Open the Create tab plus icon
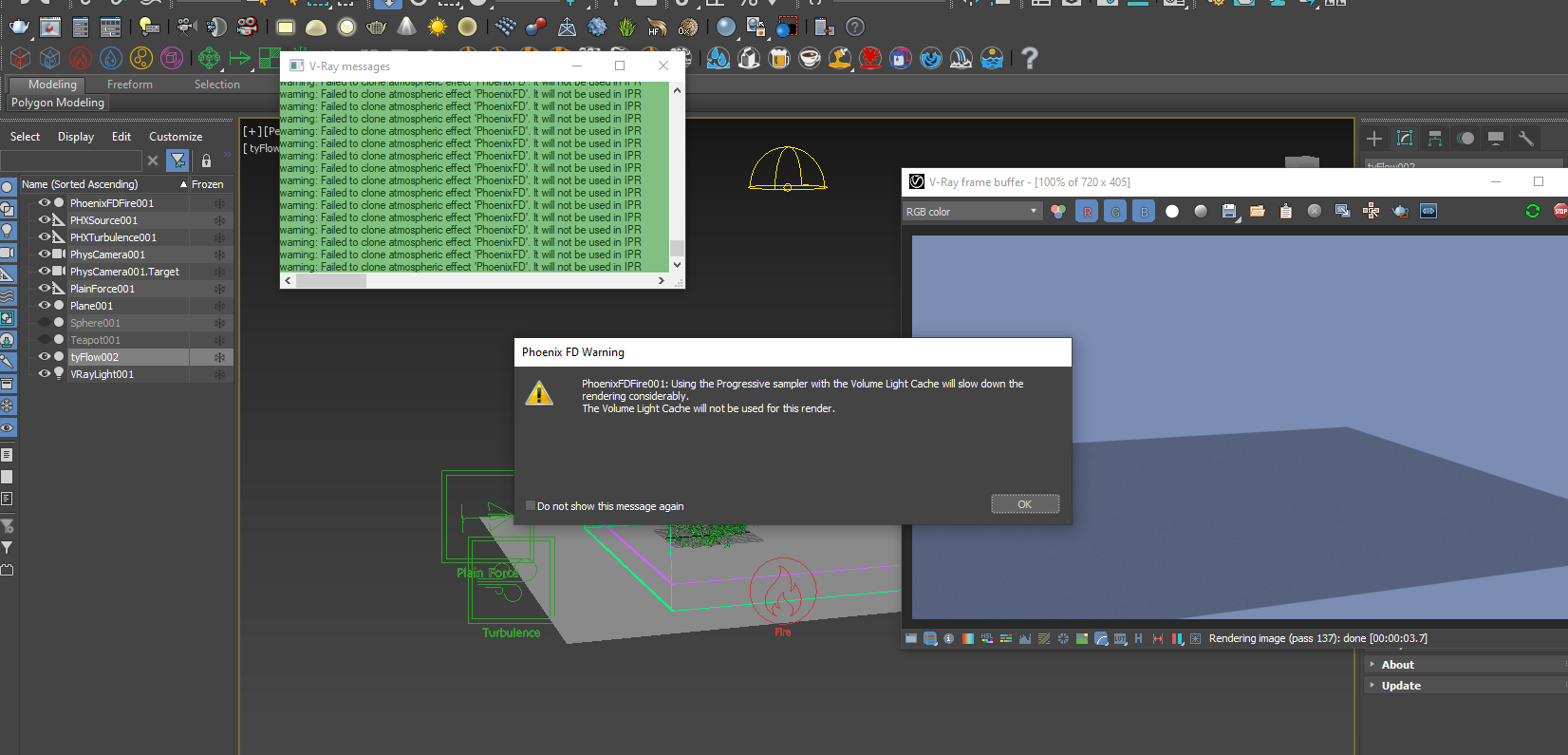Screen dimensions: 1568x755 click(1374, 139)
